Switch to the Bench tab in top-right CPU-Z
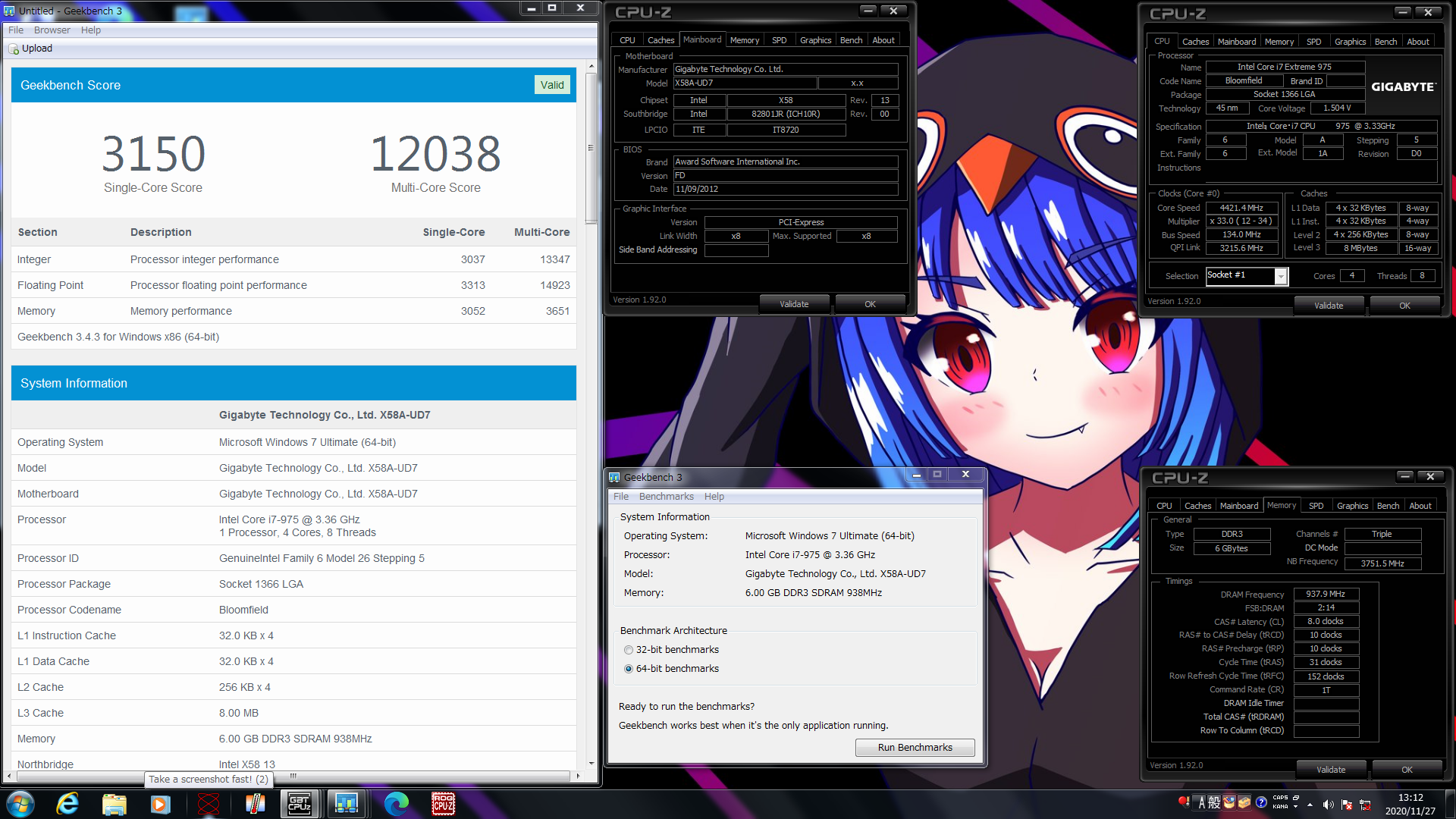The image size is (1456, 819). [1386, 42]
